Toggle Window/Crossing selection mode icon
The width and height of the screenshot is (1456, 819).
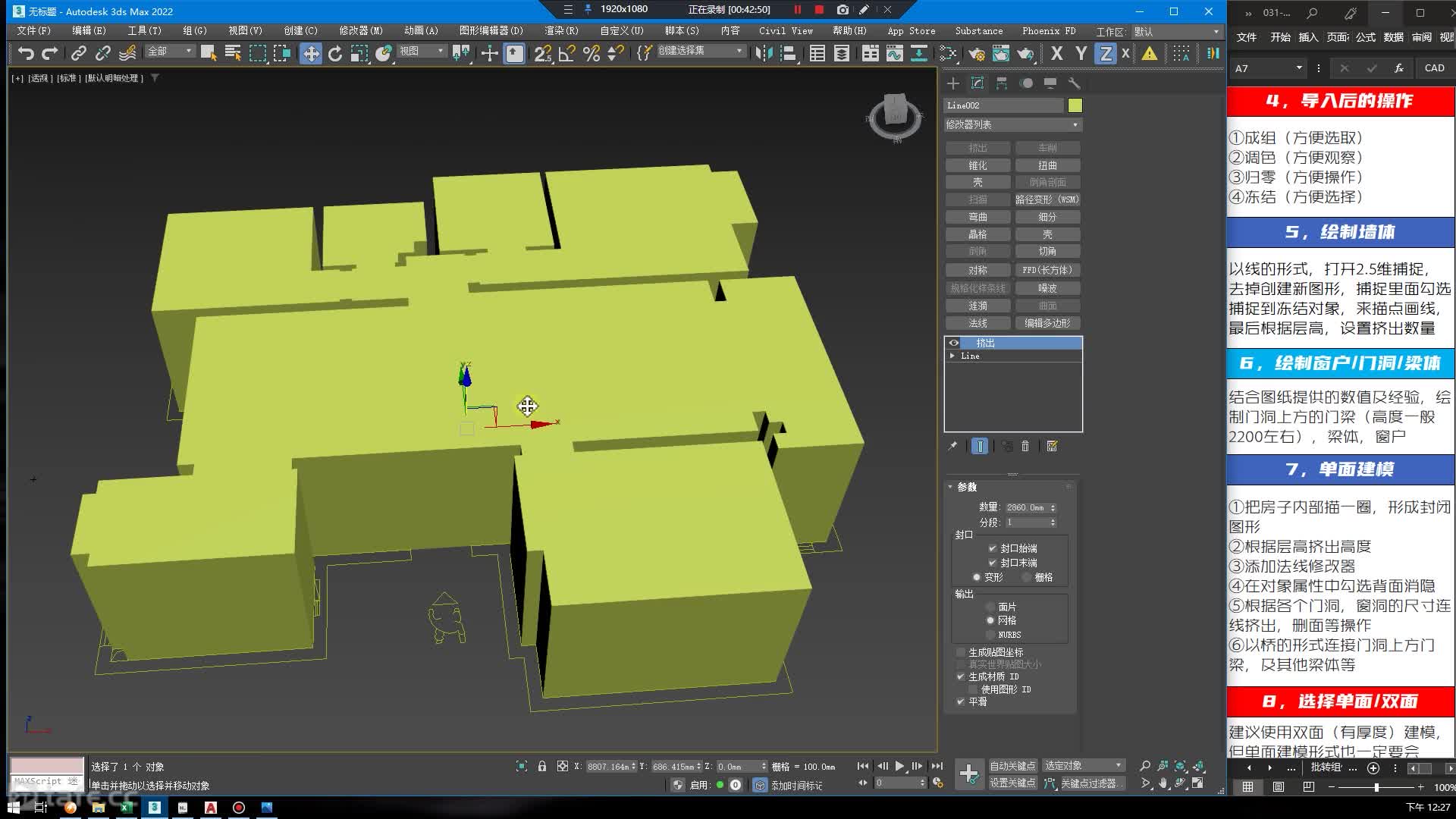[x=282, y=53]
